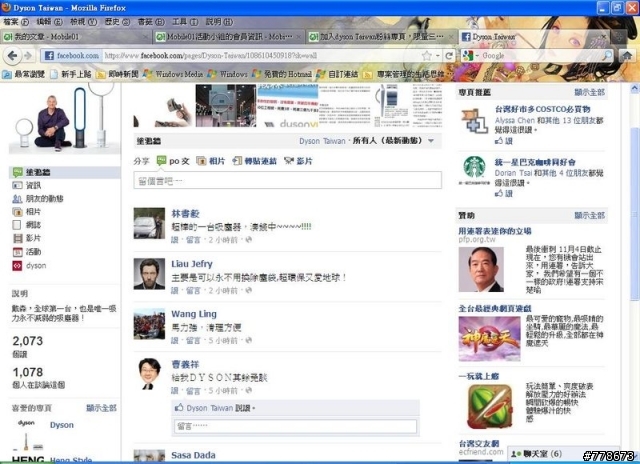Click the 留個言吧 status input
The height and width of the screenshot is (464, 640).
pyautogui.click(x=287, y=180)
